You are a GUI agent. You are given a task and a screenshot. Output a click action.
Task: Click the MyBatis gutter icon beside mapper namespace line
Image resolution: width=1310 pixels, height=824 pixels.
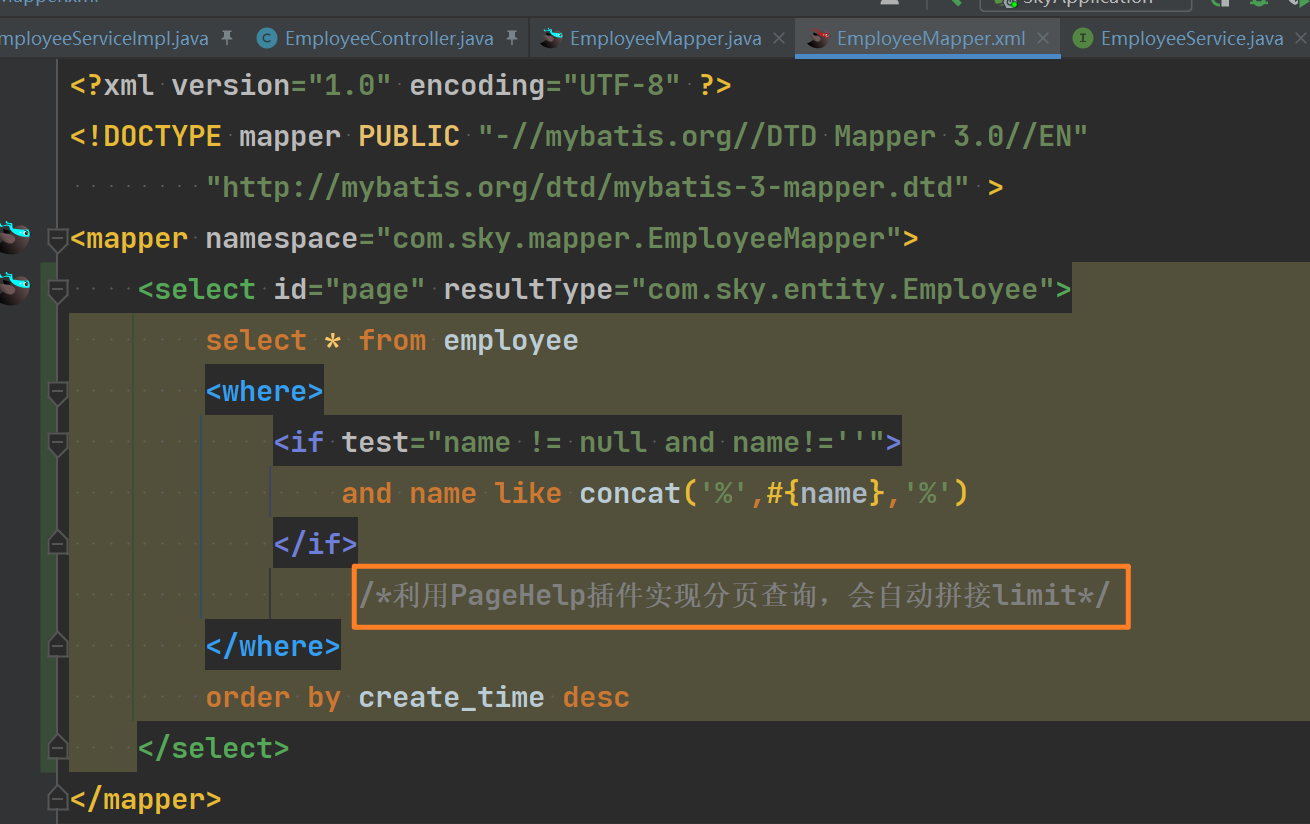12,237
